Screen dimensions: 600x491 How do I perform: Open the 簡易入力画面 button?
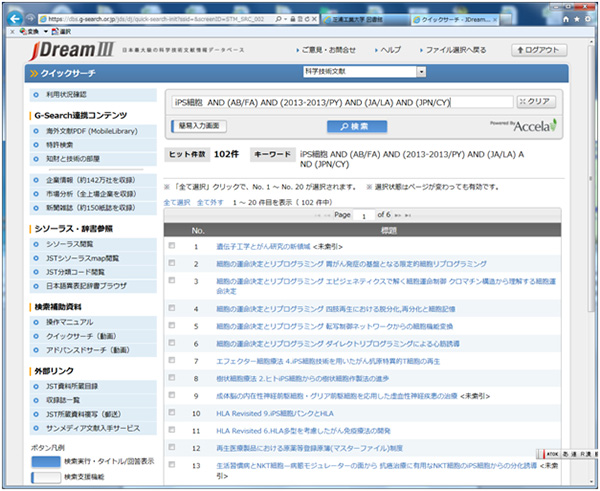pyautogui.click(x=199, y=126)
